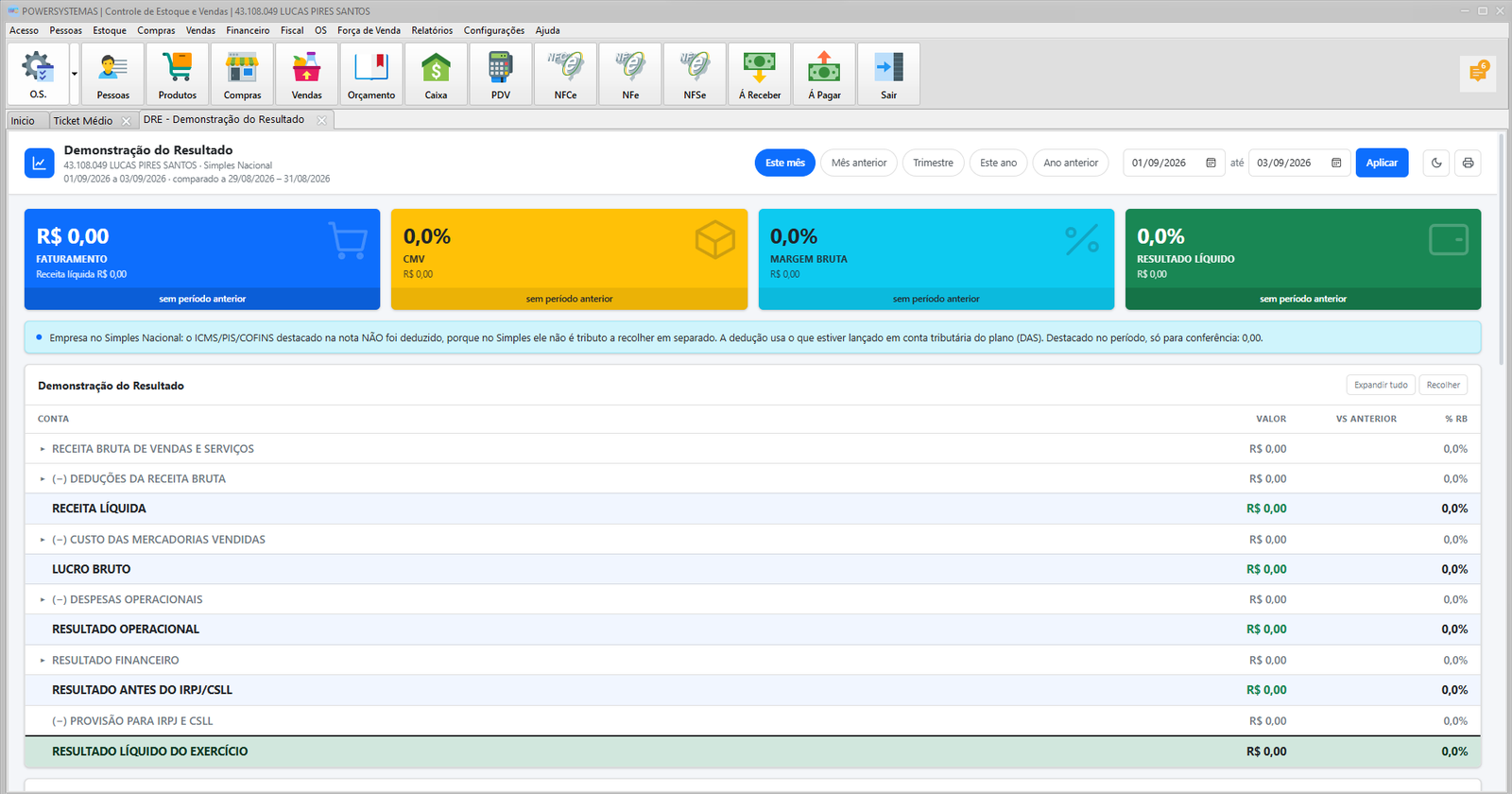1512x794 pixels.
Task: Open the Ajuda menu
Action: click(x=548, y=30)
